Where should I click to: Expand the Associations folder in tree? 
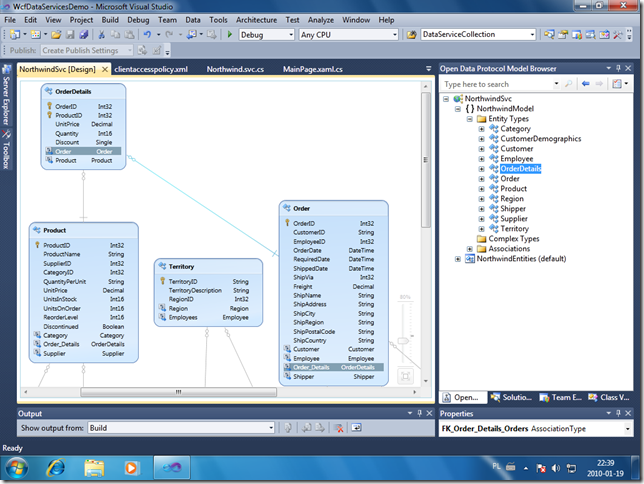tap(470, 249)
